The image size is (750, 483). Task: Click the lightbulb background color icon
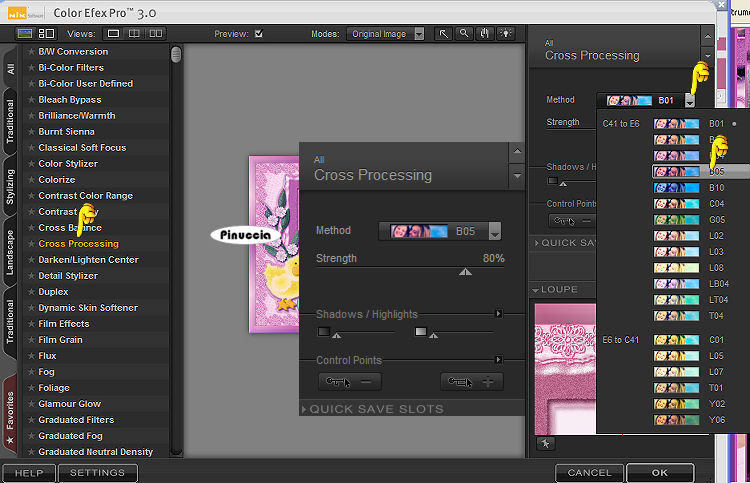(x=506, y=34)
